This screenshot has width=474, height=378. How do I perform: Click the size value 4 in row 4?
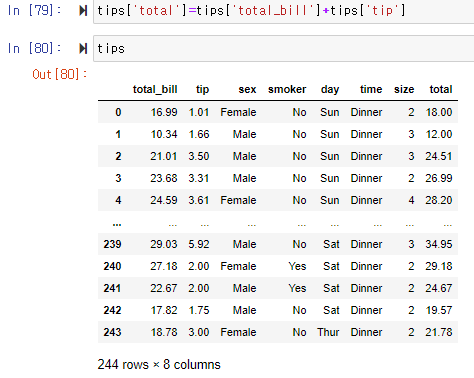click(411, 200)
